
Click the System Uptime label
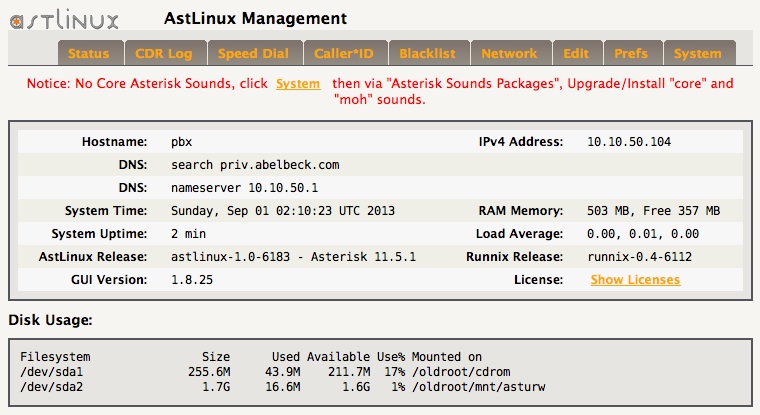tap(99, 234)
